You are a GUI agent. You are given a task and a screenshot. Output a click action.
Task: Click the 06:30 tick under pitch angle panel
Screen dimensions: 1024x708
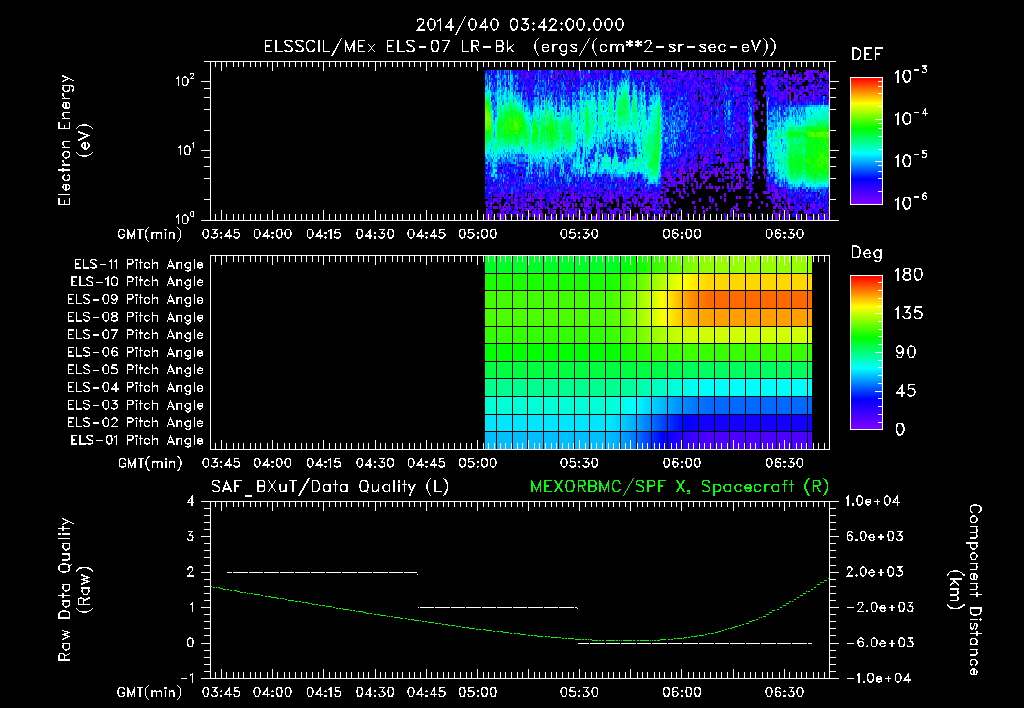[x=784, y=463]
